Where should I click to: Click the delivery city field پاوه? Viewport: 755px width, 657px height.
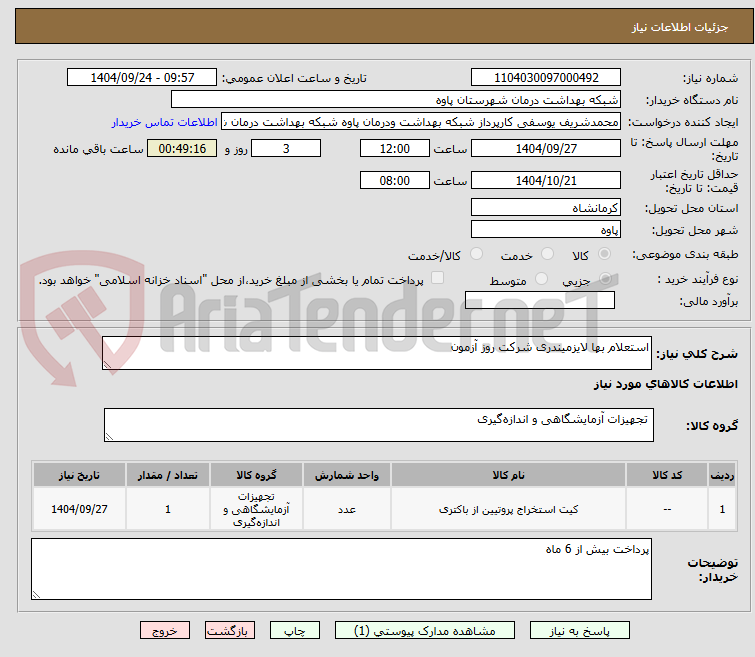tap(546, 230)
